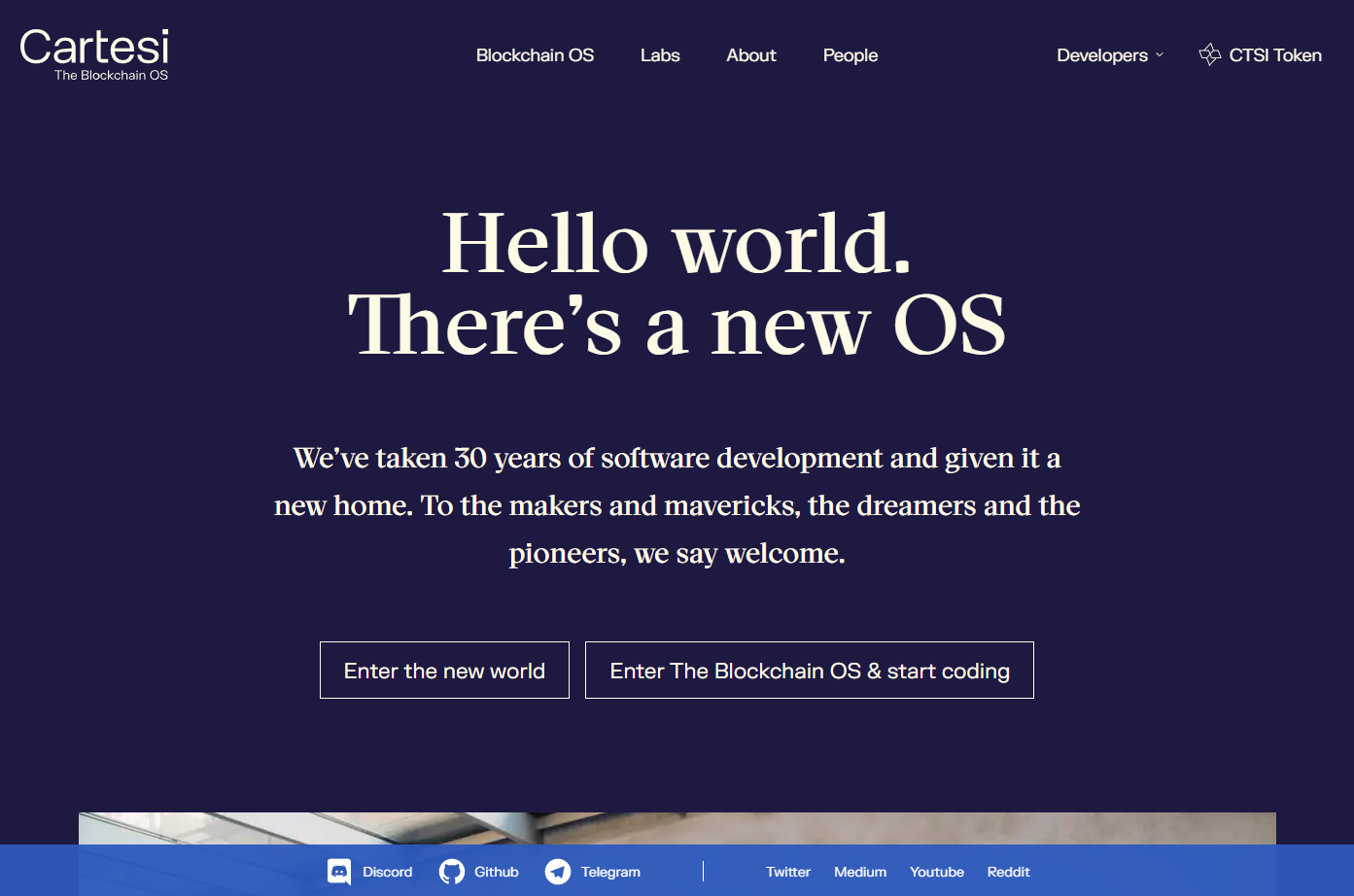Open the About page

751,55
